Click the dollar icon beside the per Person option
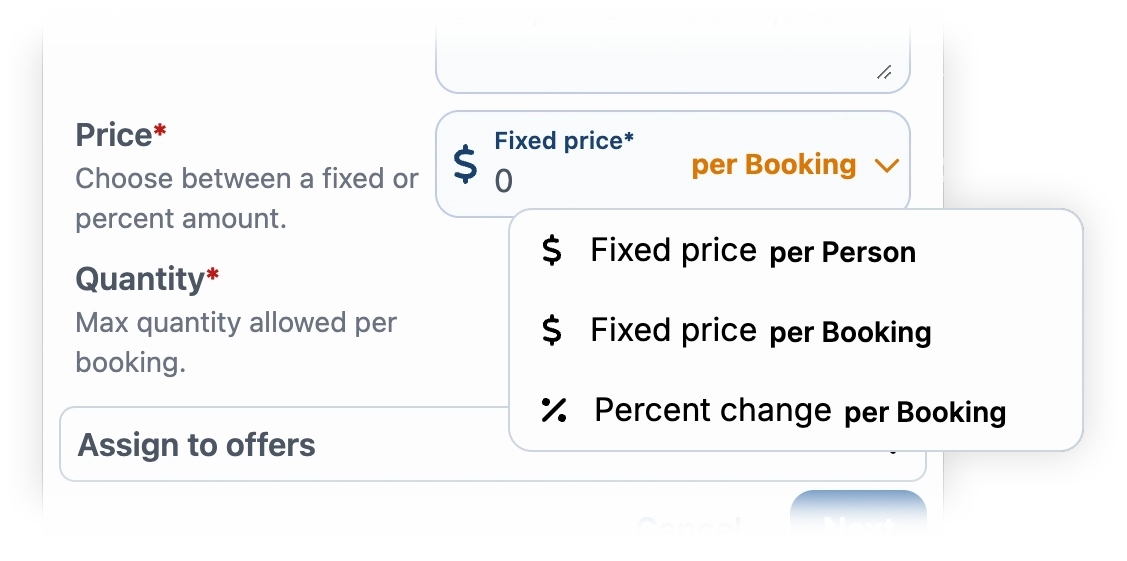 click(551, 250)
